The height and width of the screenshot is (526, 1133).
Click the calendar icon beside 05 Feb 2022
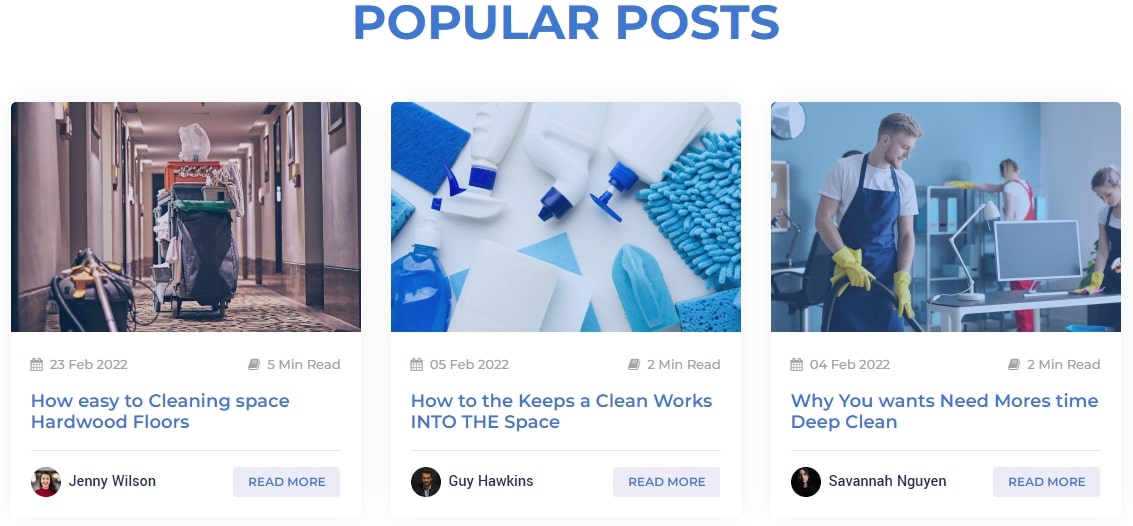tap(417, 364)
